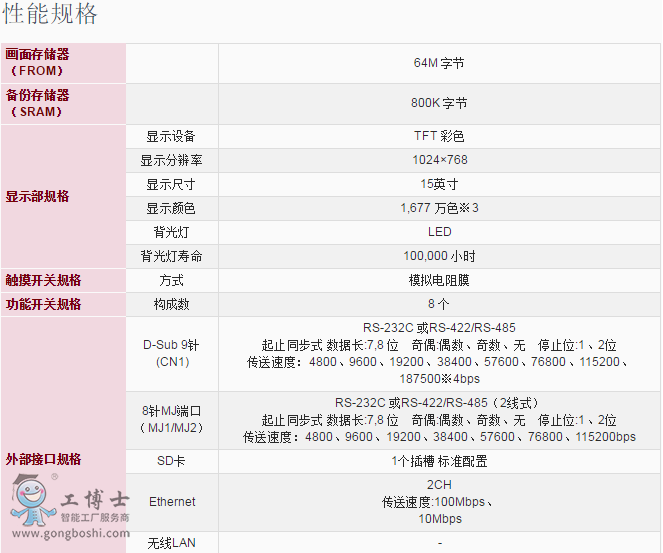
Task: Click the 性能规格 page heading
Action: 51,15
